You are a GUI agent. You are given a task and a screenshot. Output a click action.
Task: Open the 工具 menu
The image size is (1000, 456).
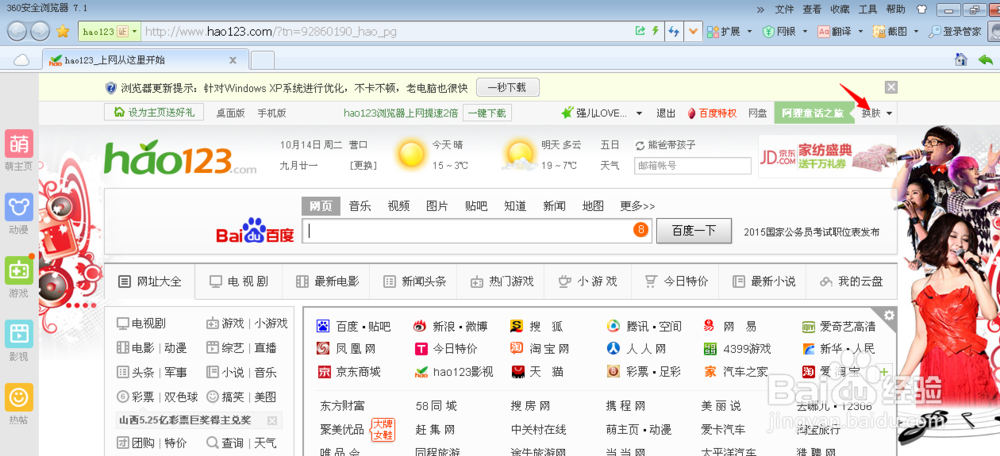tap(868, 10)
